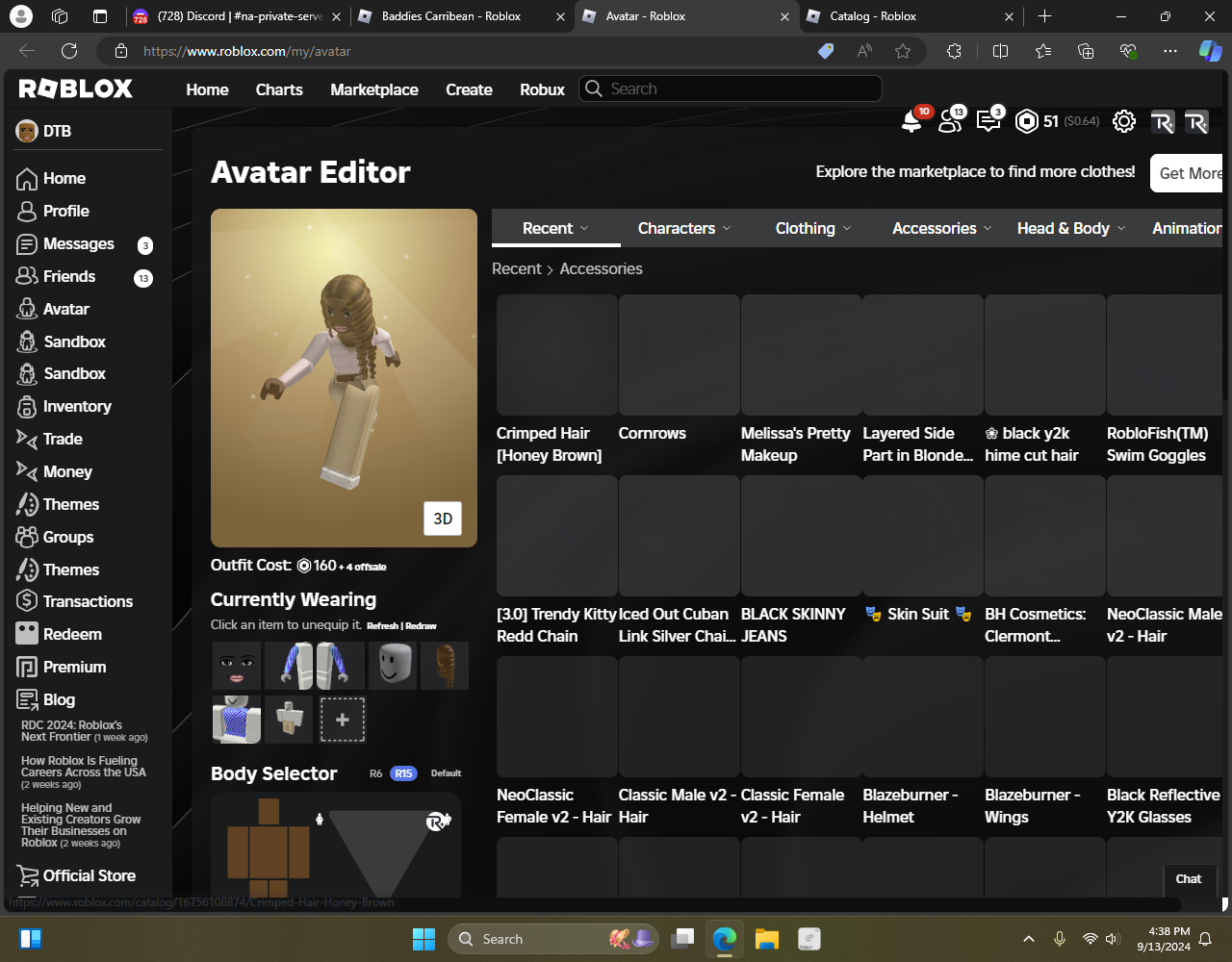1232x962 pixels.
Task: Click the Get More button
Action: [x=1186, y=173]
